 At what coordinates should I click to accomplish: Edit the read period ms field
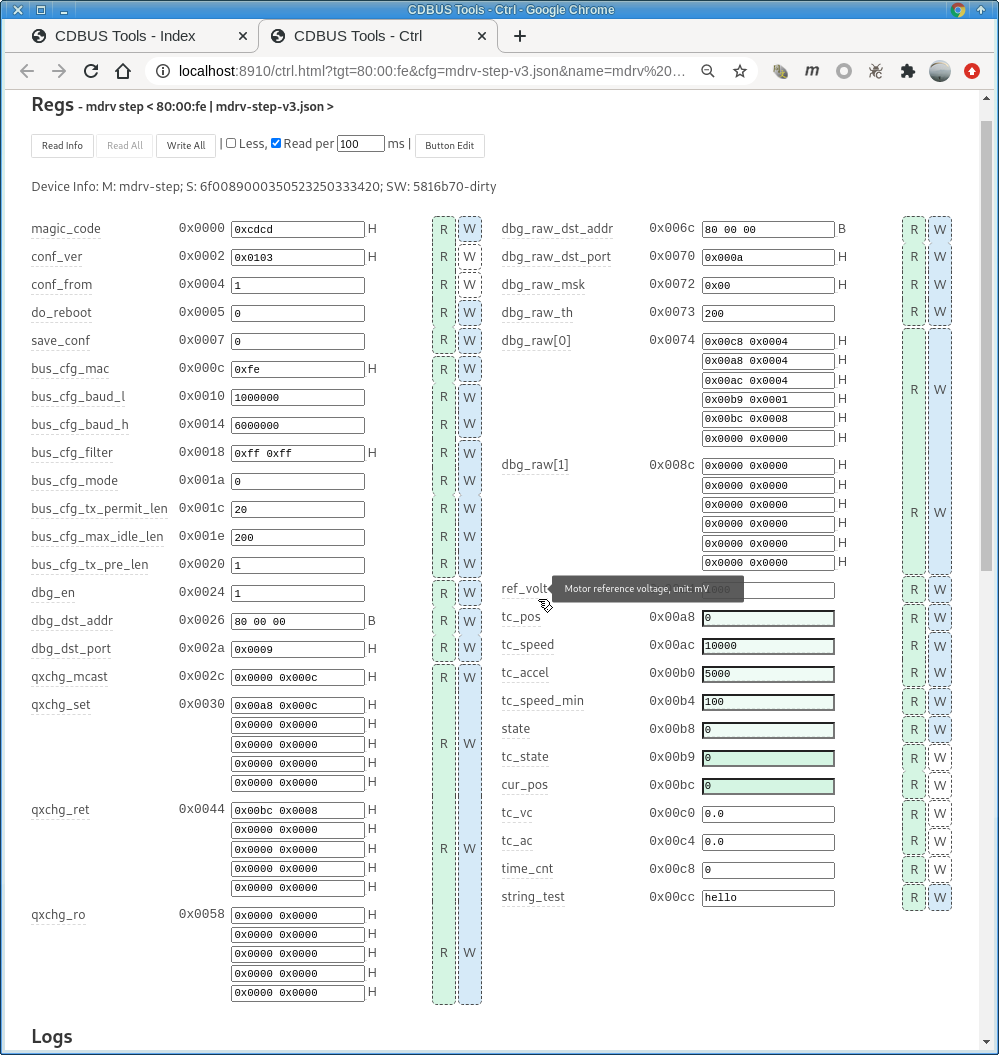coord(360,144)
